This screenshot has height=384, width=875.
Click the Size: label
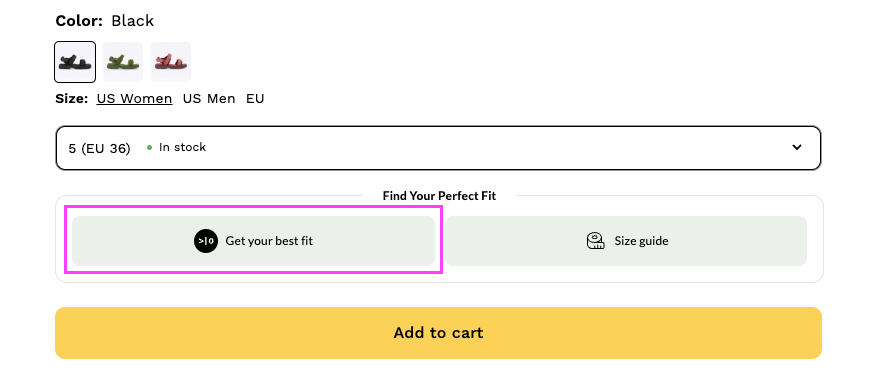coord(71,99)
